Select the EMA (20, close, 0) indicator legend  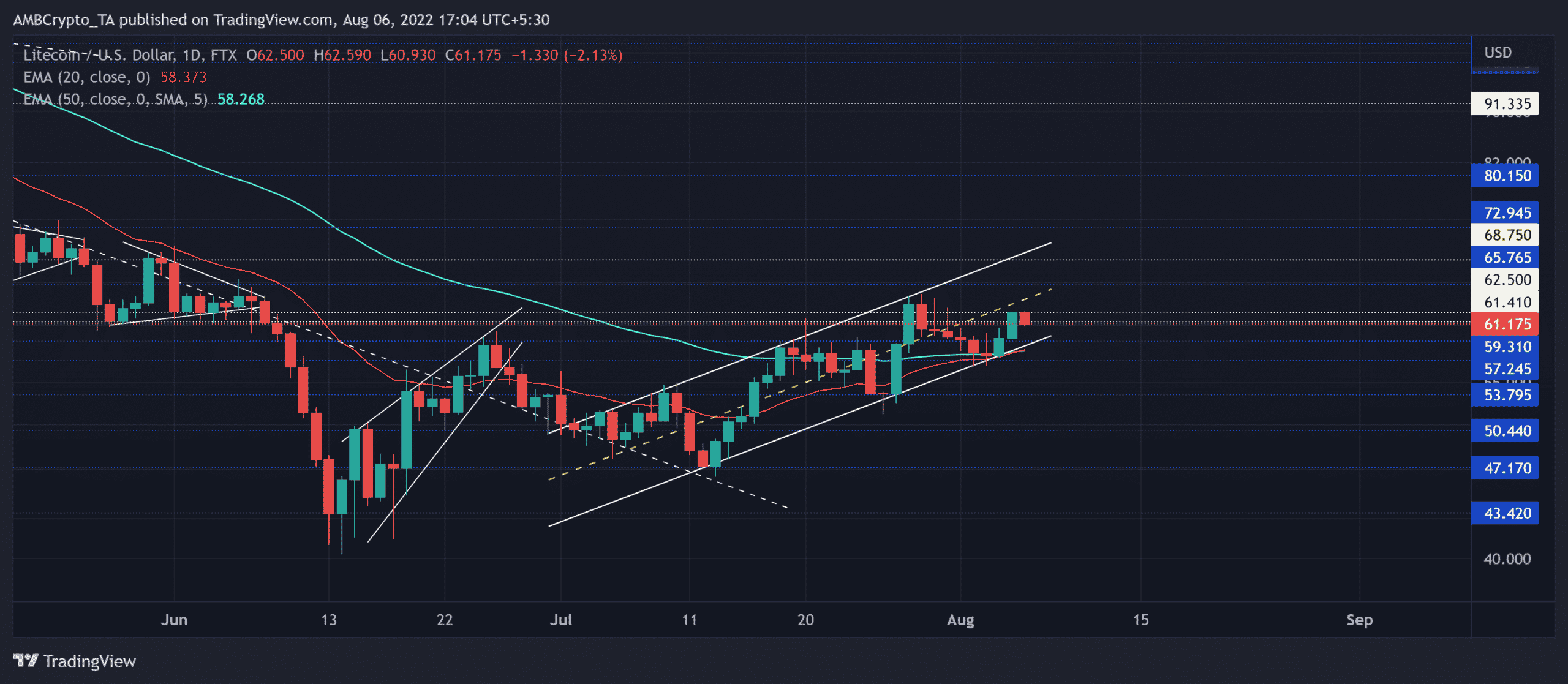[x=87, y=77]
